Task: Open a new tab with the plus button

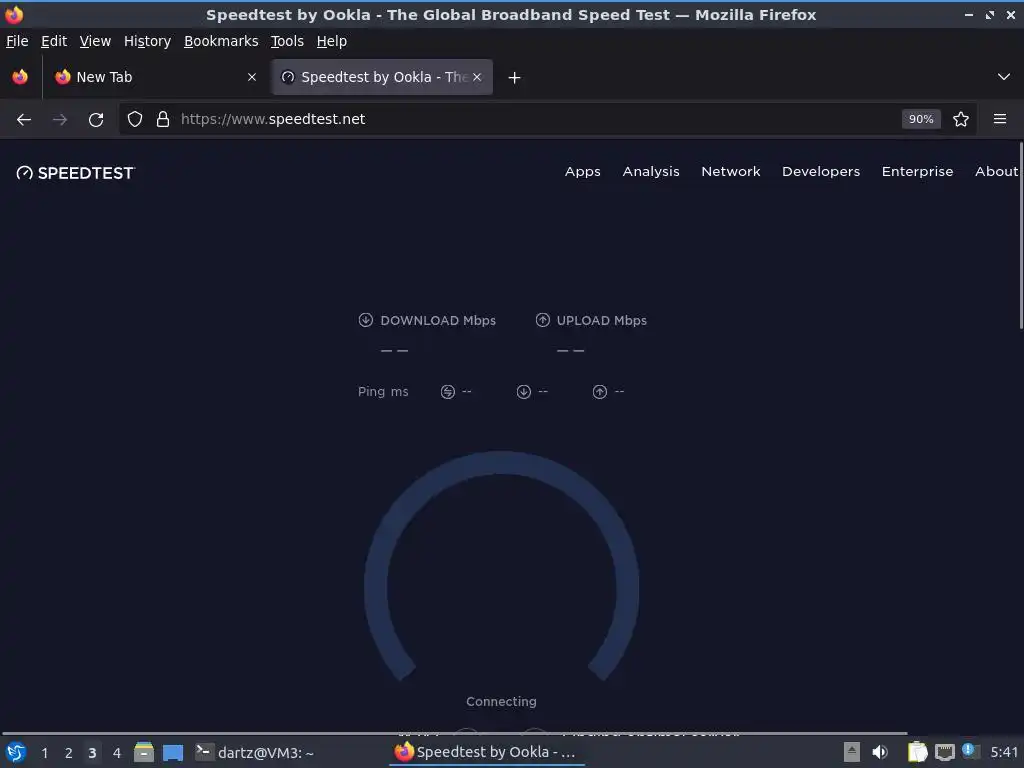Action: point(515,78)
